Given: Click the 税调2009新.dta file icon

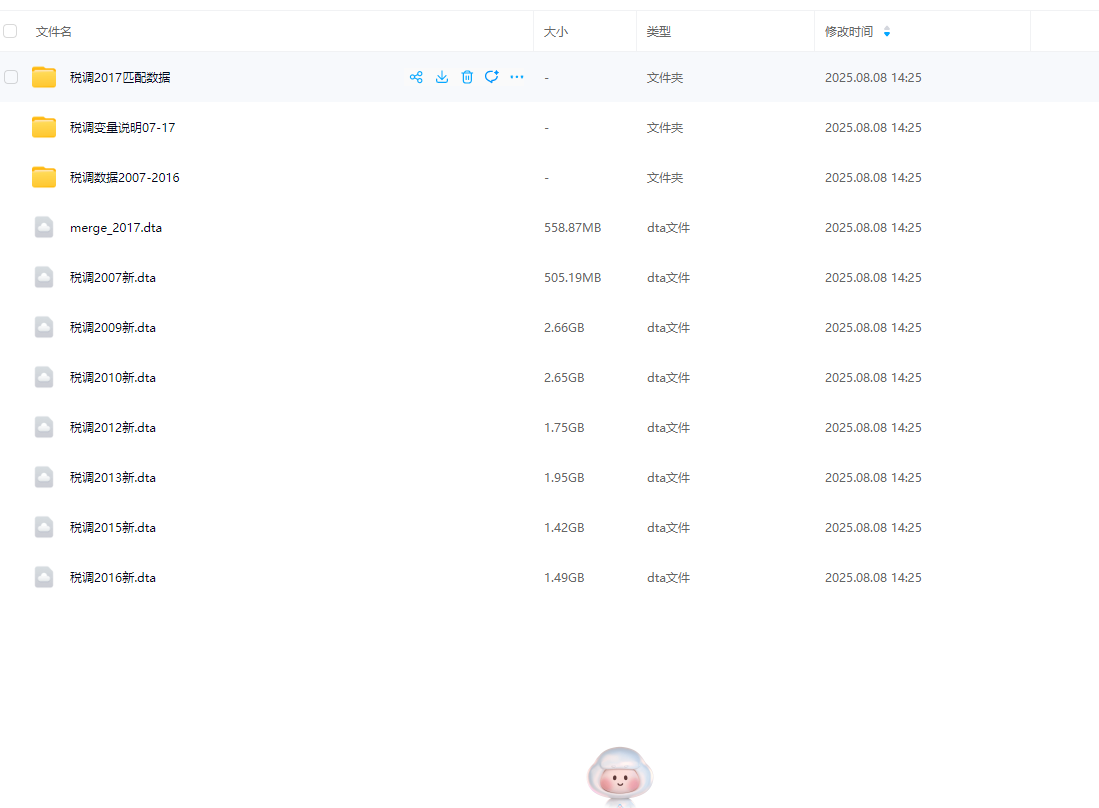Looking at the screenshot, I should [x=44, y=327].
